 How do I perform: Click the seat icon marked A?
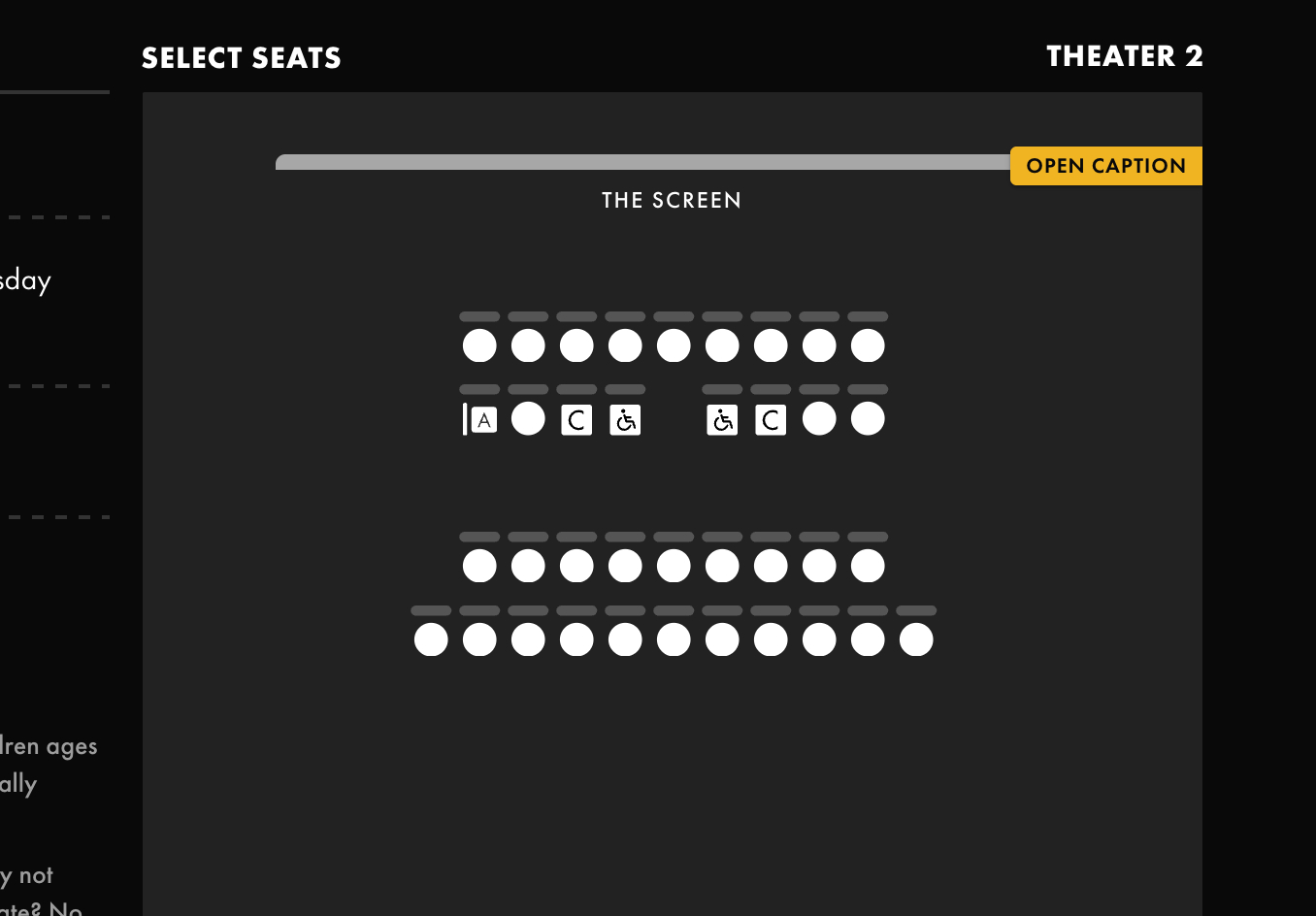482,420
